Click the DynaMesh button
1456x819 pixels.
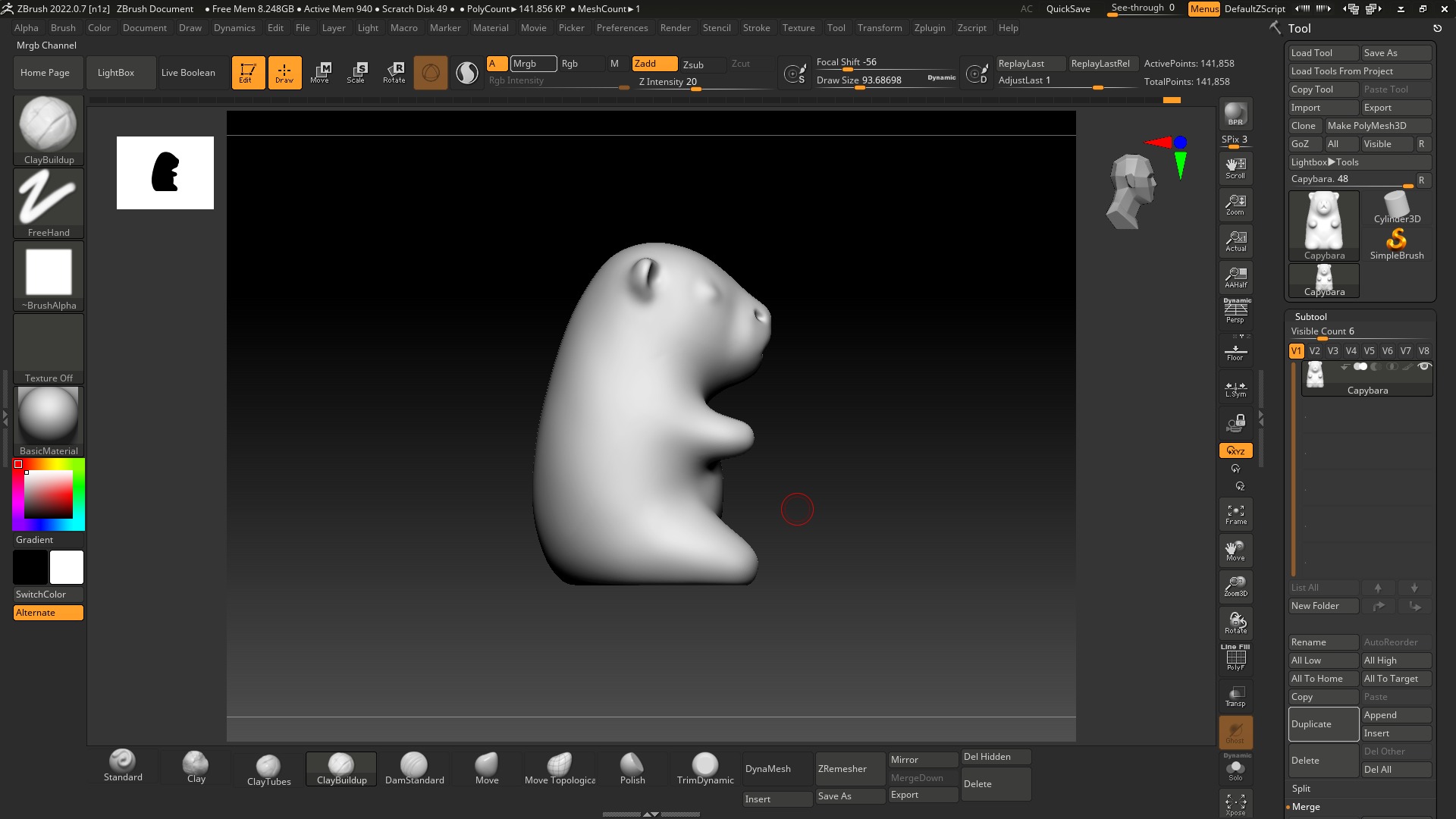point(777,769)
